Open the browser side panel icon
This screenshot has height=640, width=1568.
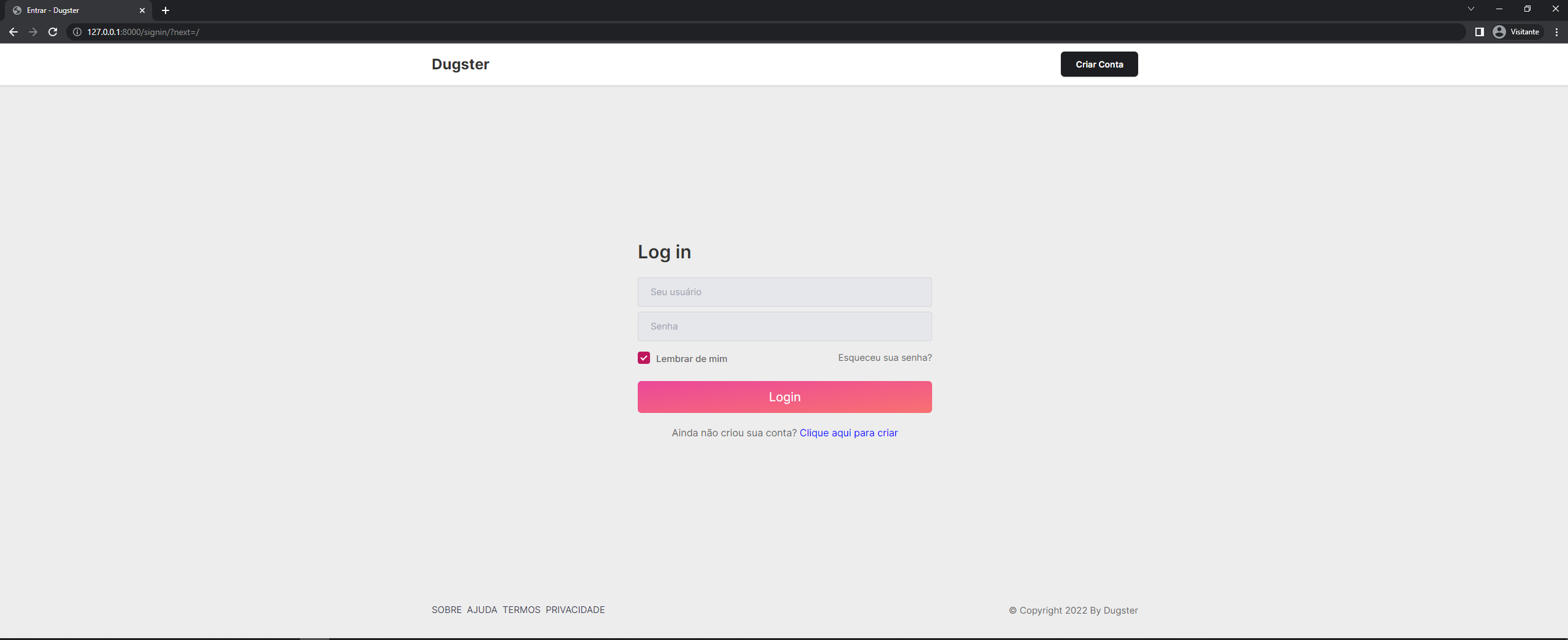tap(1479, 32)
